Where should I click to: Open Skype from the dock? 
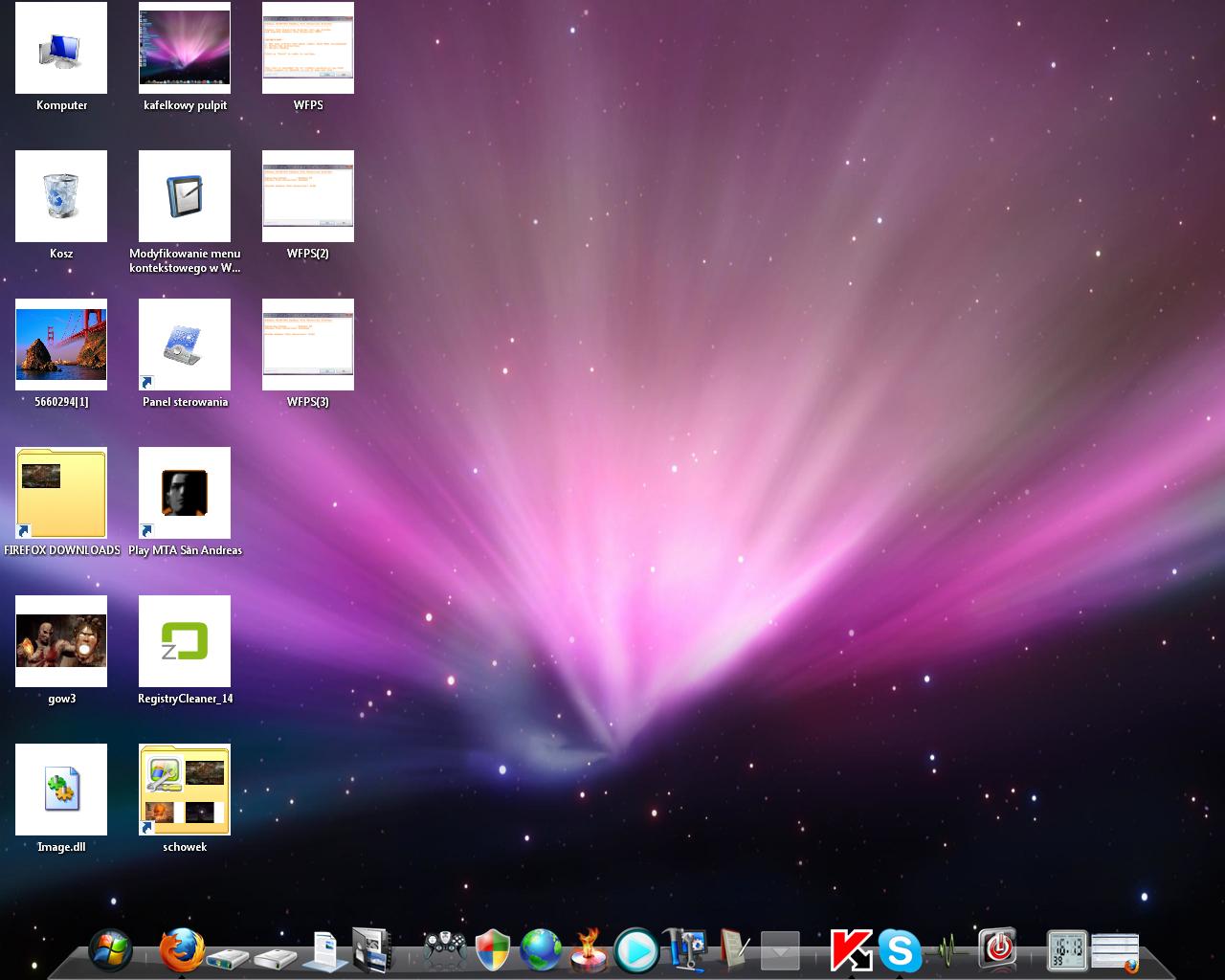coord(900,950)
